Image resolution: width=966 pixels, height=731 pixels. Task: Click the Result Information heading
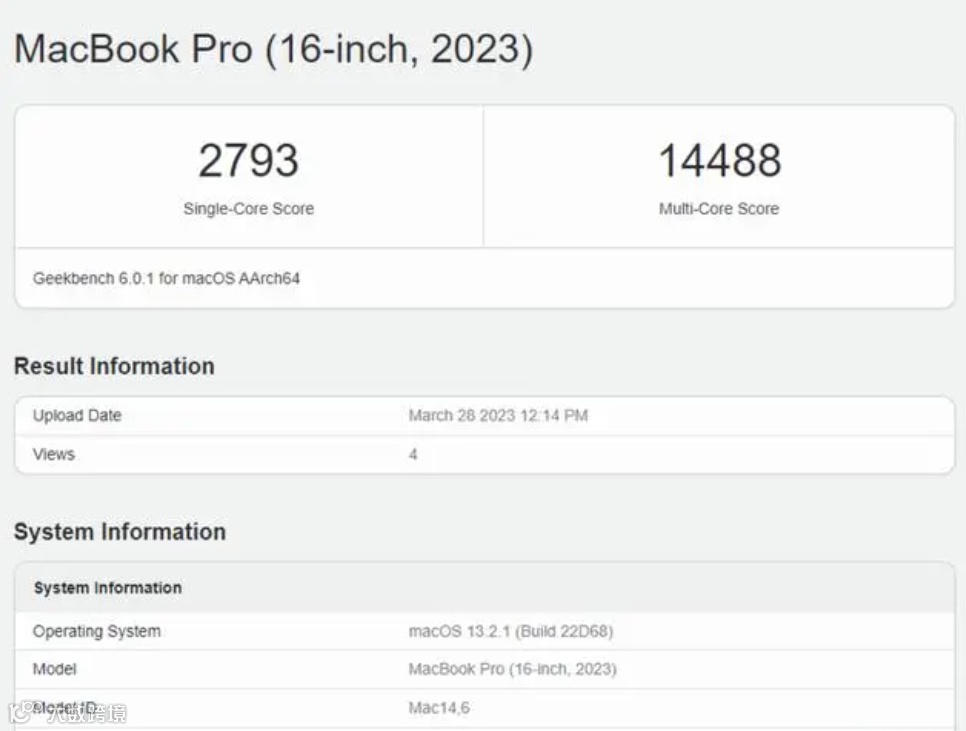[114, 366]
